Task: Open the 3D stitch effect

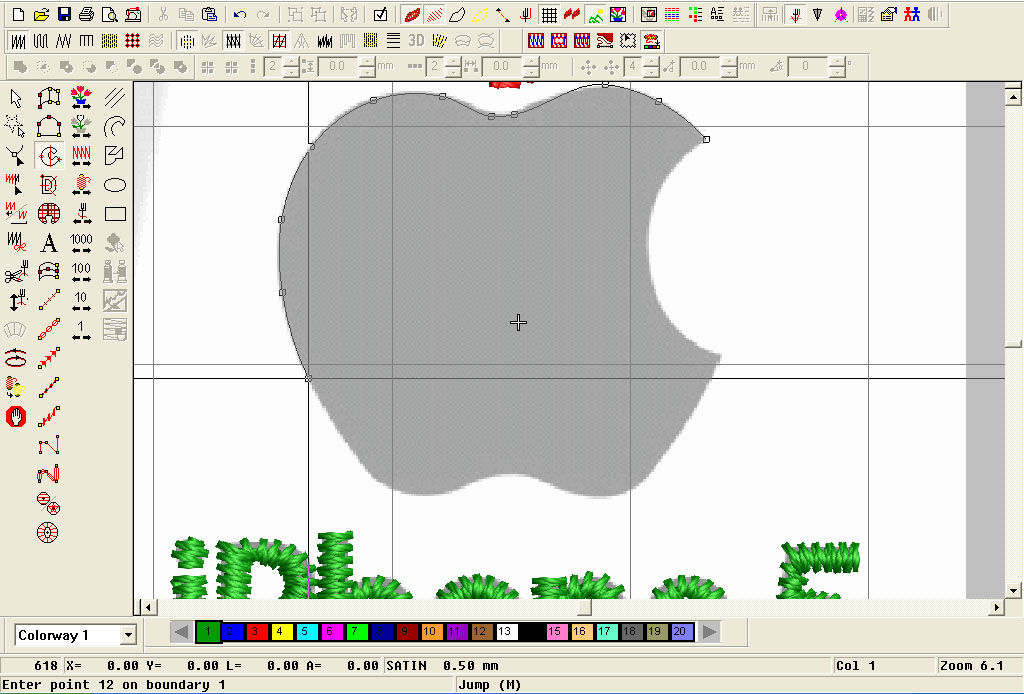Action: click(416, 40)
